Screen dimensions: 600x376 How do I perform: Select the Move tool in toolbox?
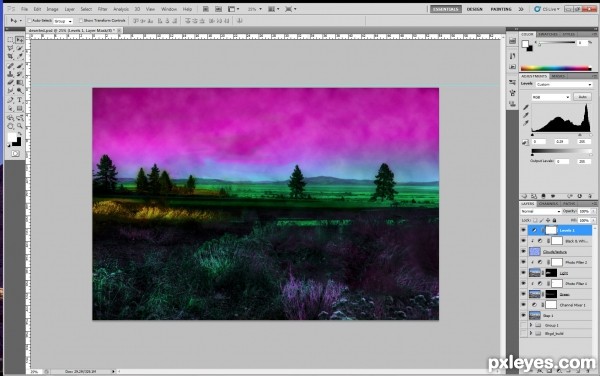(20, 40)
